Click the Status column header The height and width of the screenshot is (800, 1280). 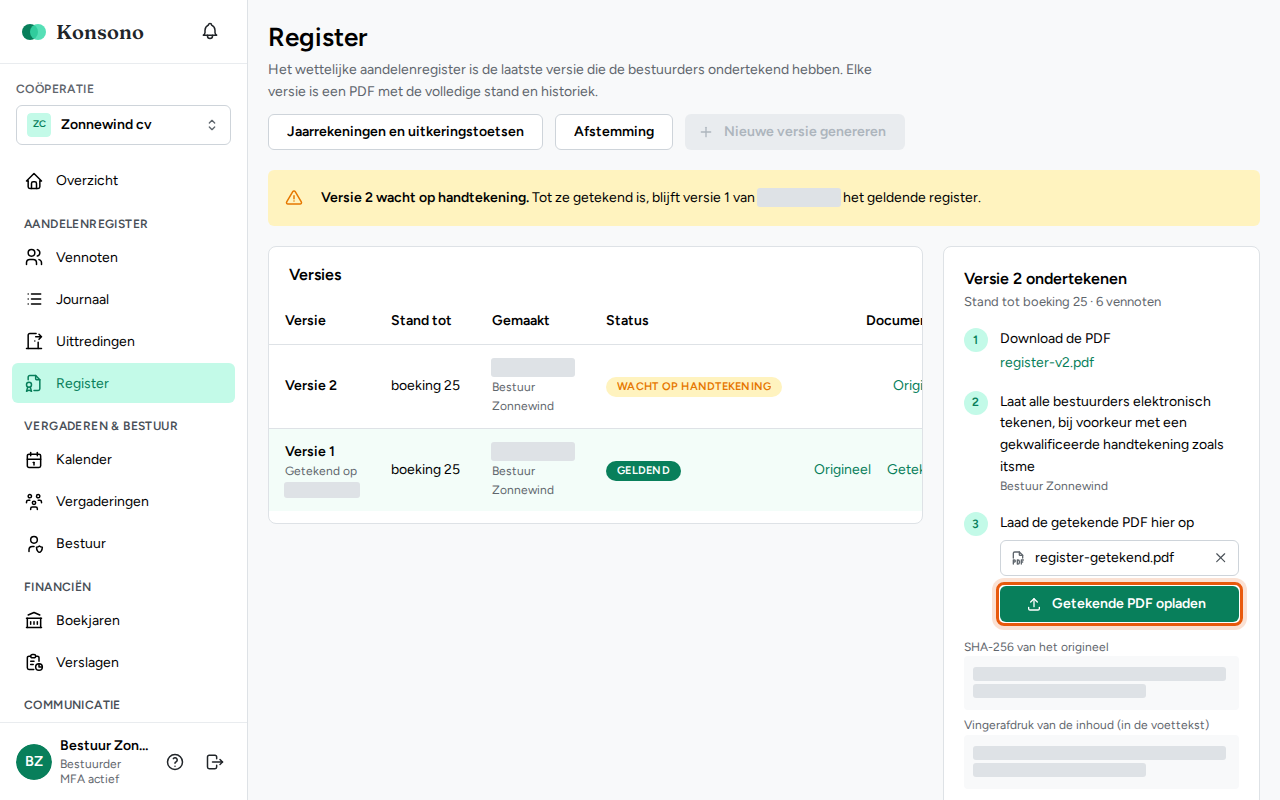click(x=627, y=321)
